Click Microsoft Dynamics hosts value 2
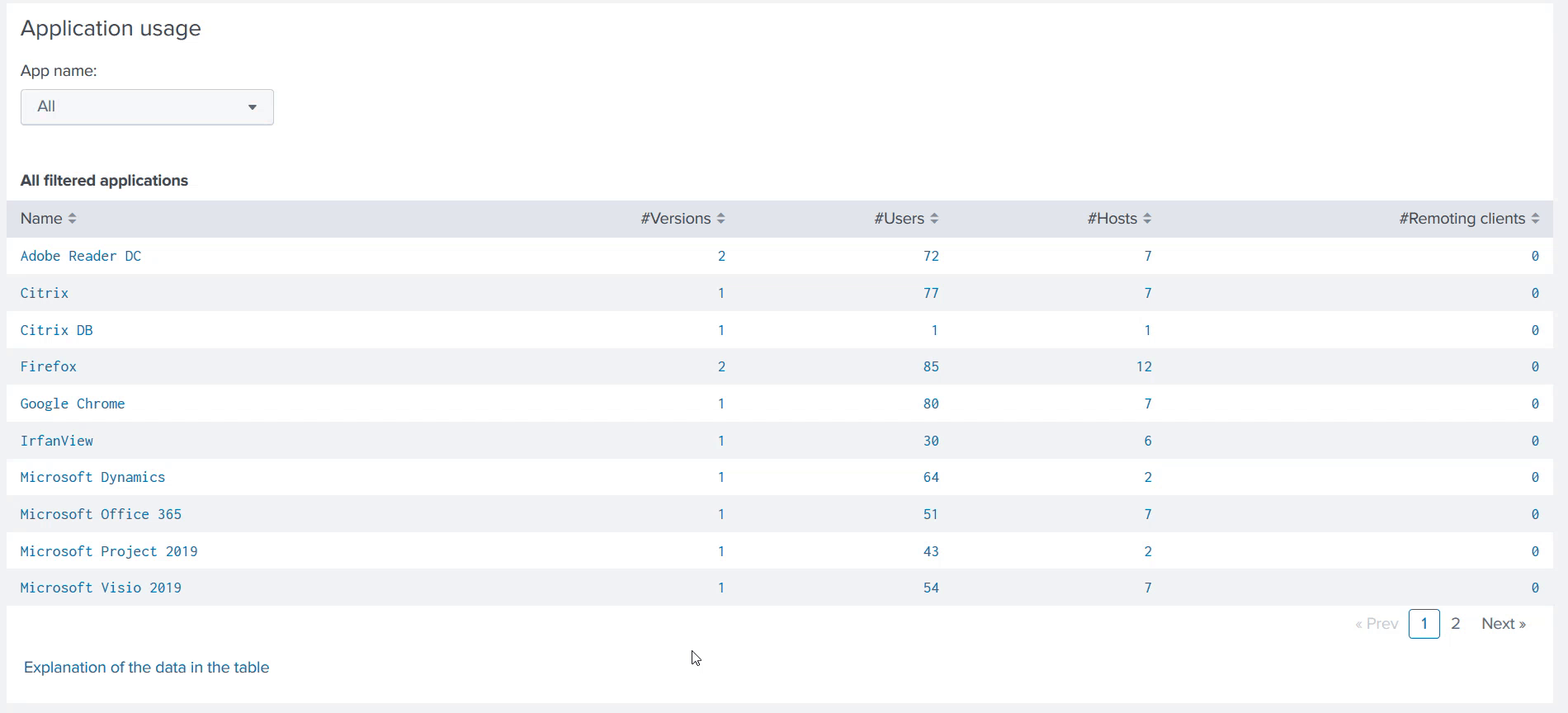 [1148, 477]
